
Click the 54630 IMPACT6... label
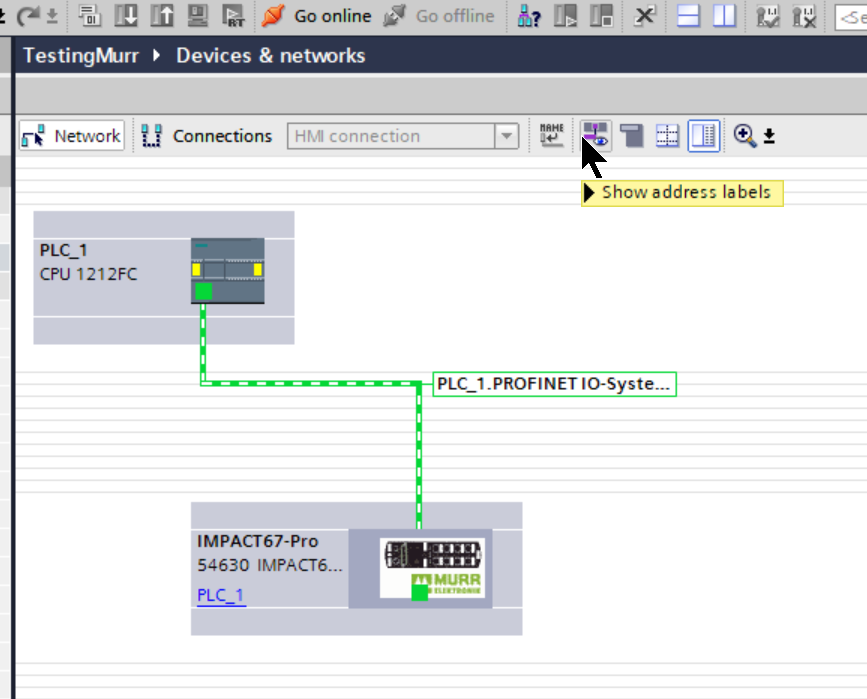point(270,565)
